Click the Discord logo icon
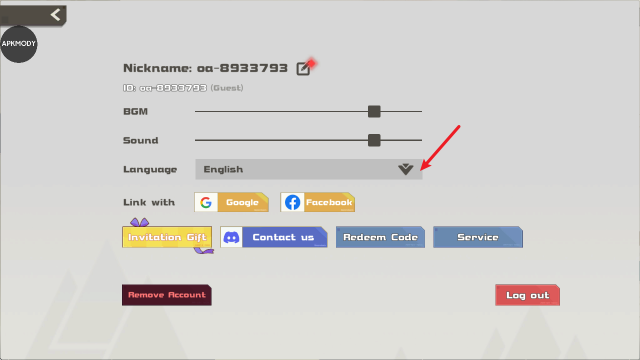640x360 pixels. [231, 237]
